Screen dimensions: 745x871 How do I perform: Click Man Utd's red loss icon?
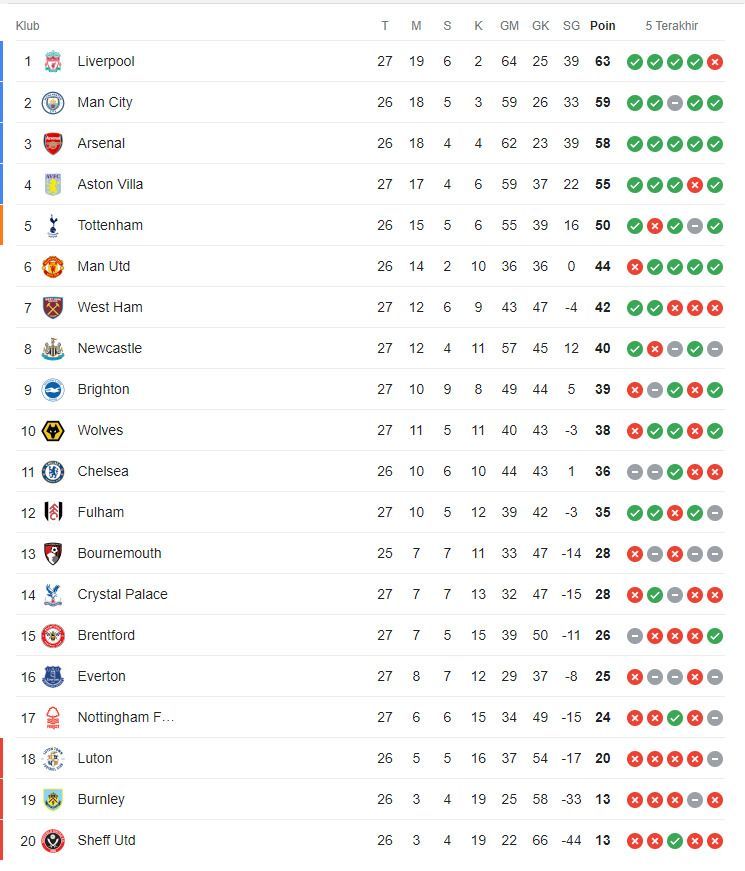point(635,267)
